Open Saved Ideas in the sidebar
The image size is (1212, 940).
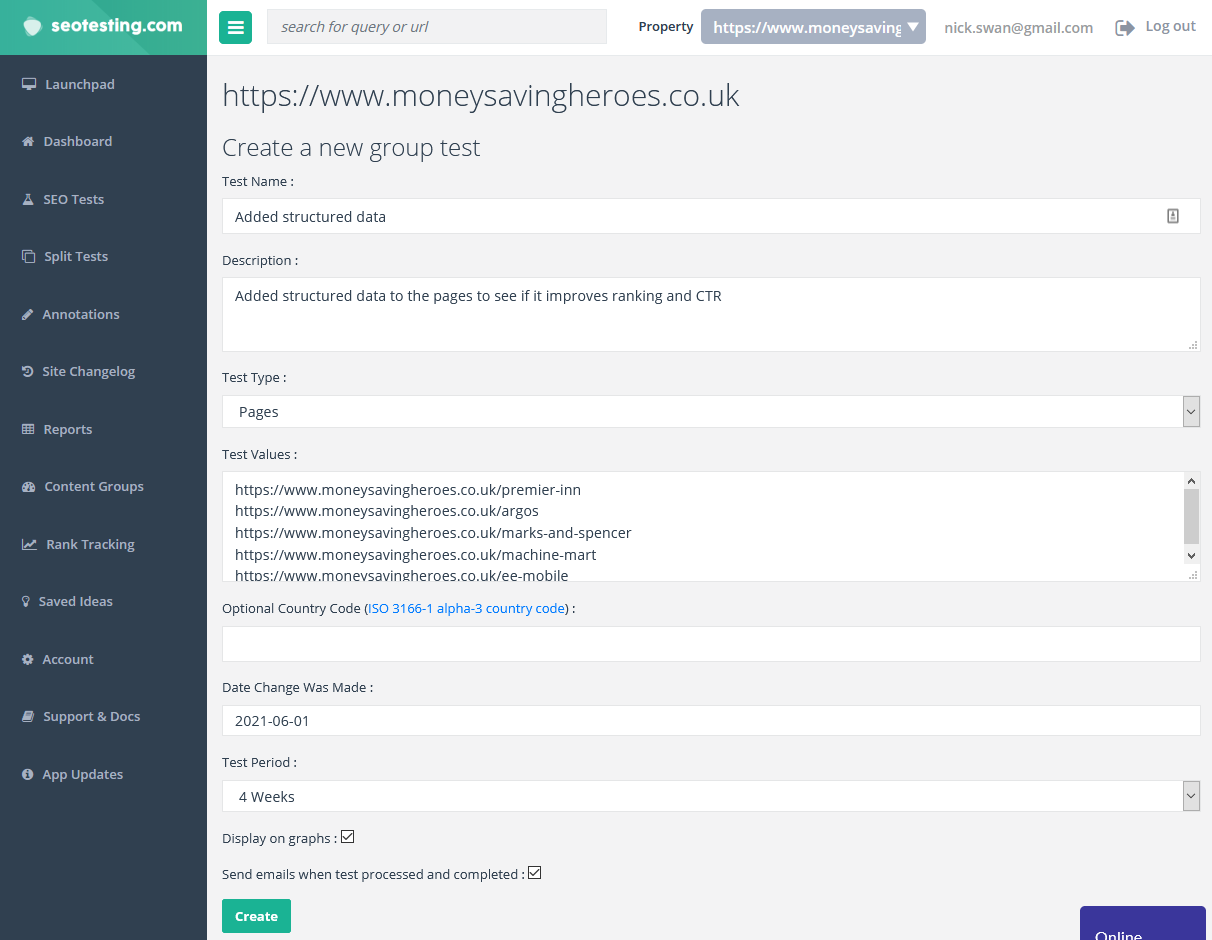[76, 601]
